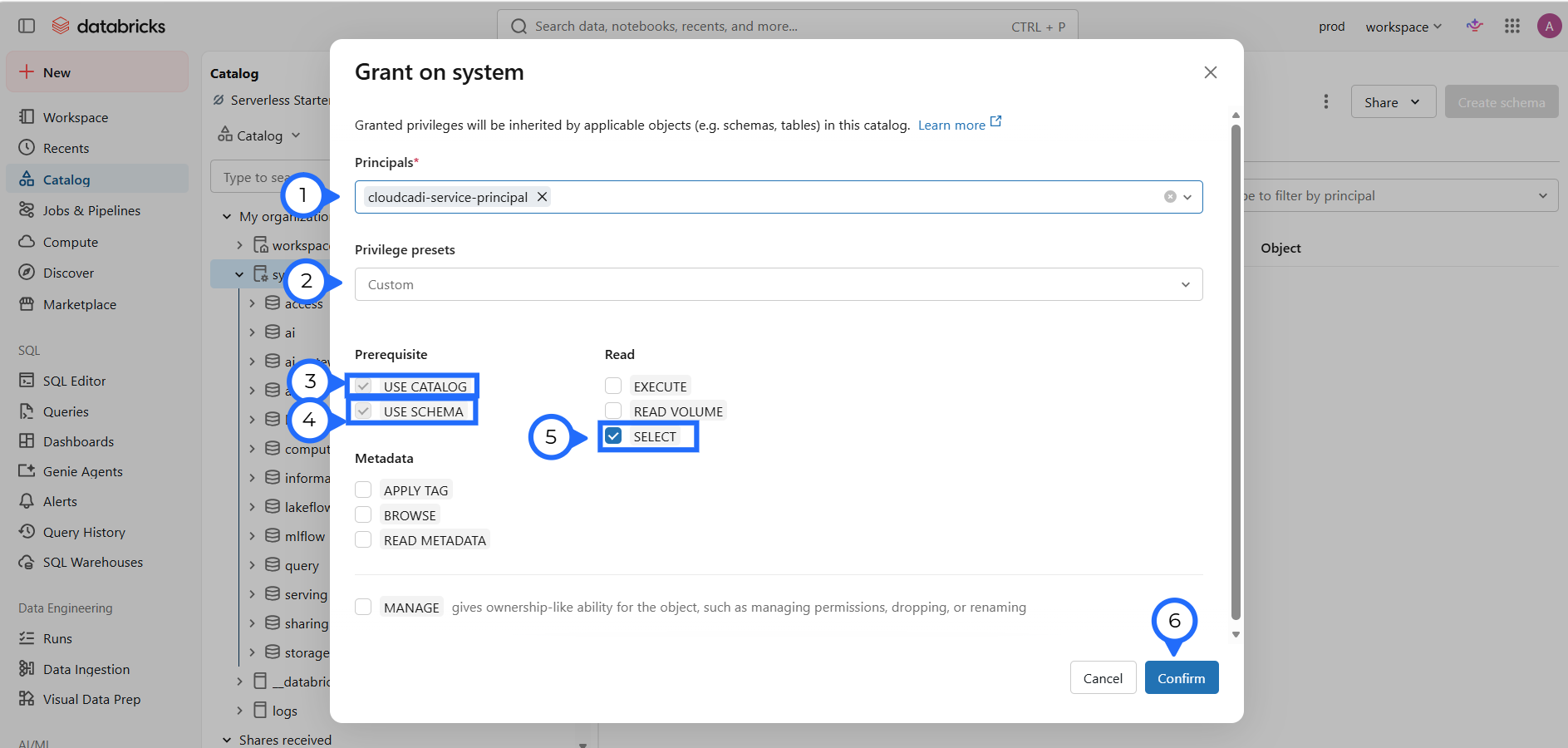Open Data Ingestion
This screenshot has width=1568, height=748.
[x=97, y=669]
